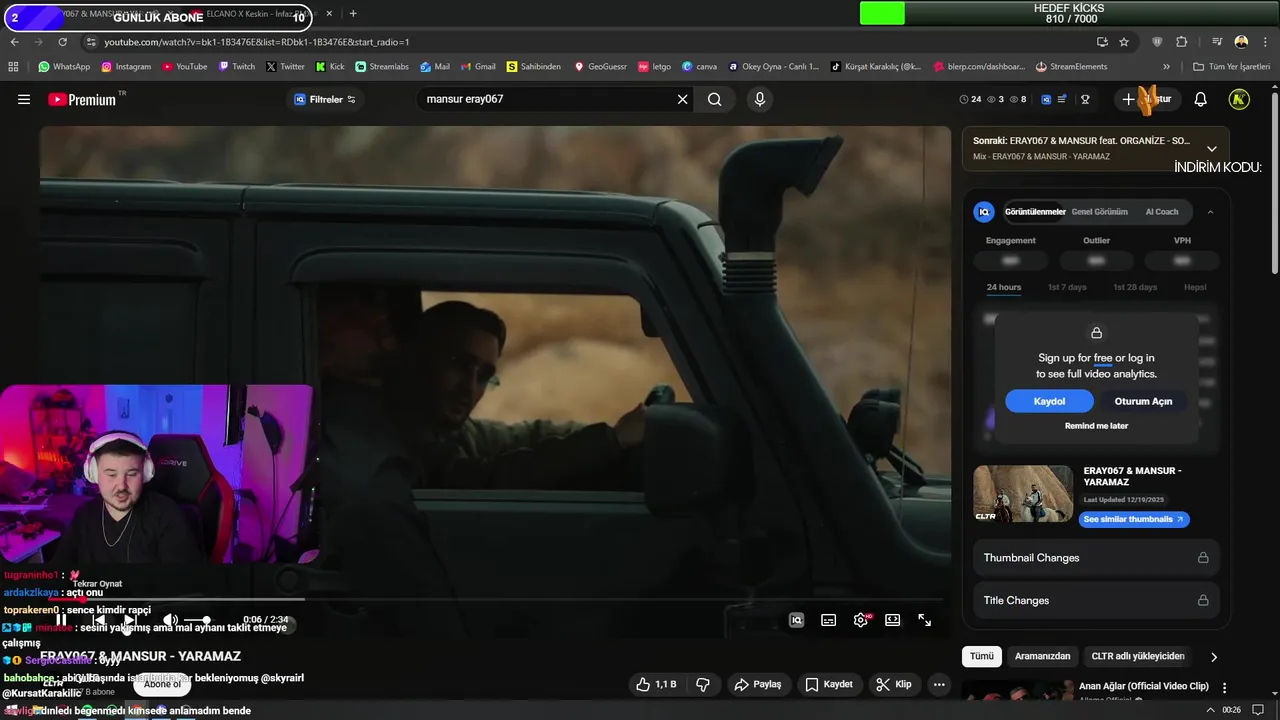Click See similar thumbnails link

(1134, 519)
